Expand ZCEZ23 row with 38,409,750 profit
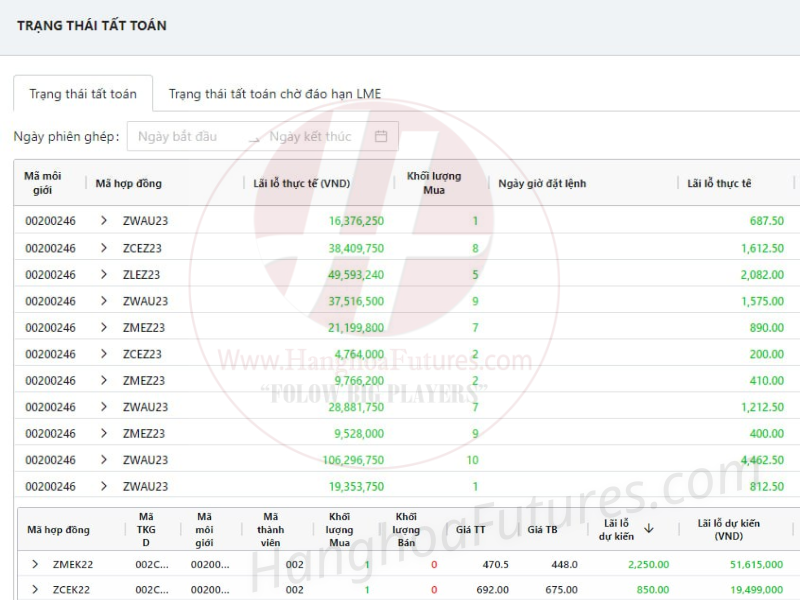 pyautogui.click(x=104, y=248)
